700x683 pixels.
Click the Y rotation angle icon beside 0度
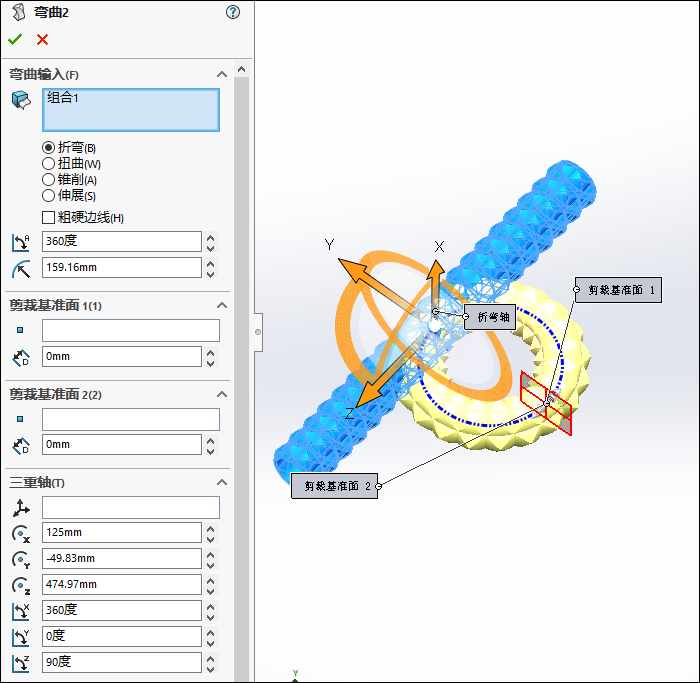click(x=21, y=637)
